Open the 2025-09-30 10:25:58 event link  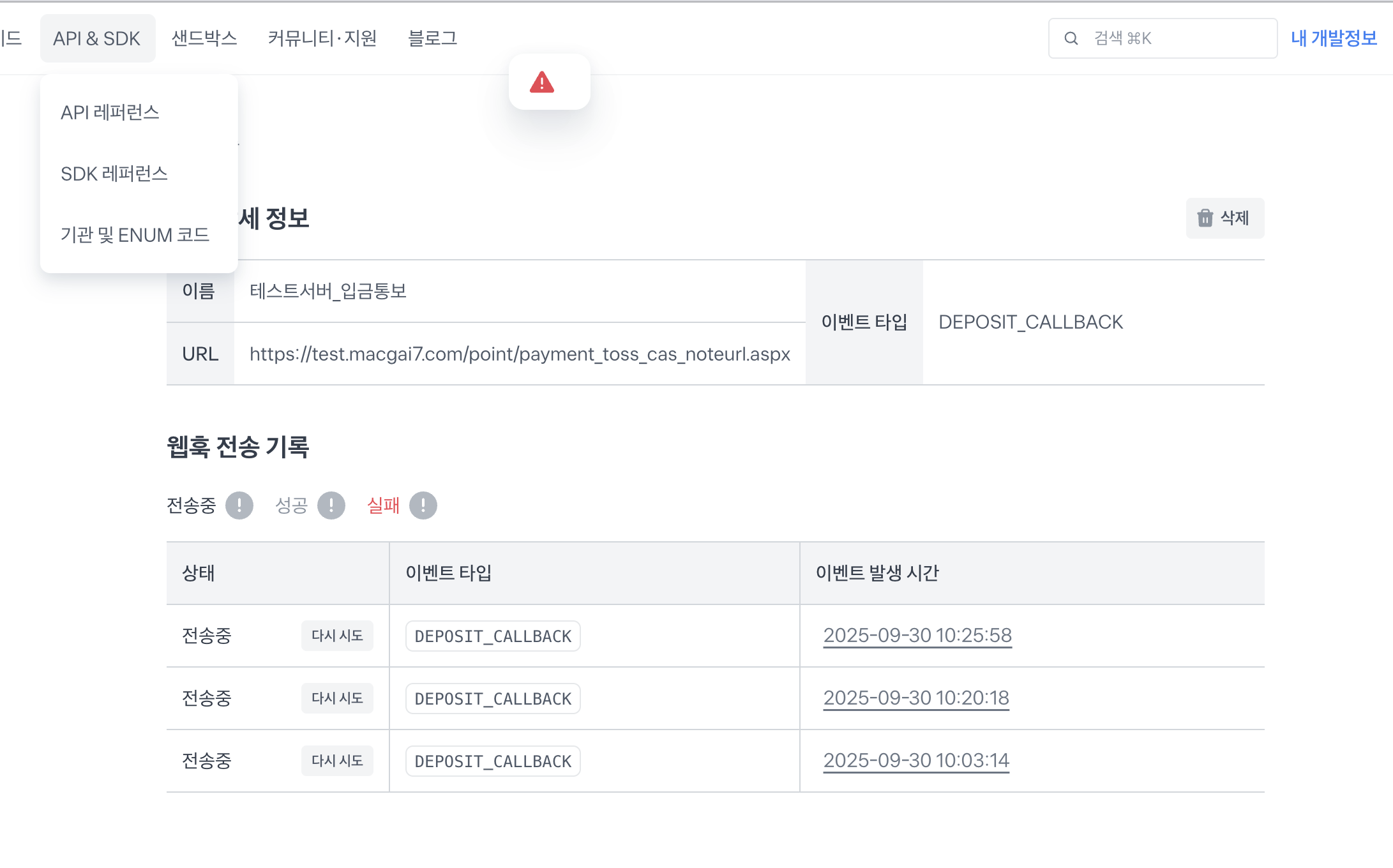(917, 636)
